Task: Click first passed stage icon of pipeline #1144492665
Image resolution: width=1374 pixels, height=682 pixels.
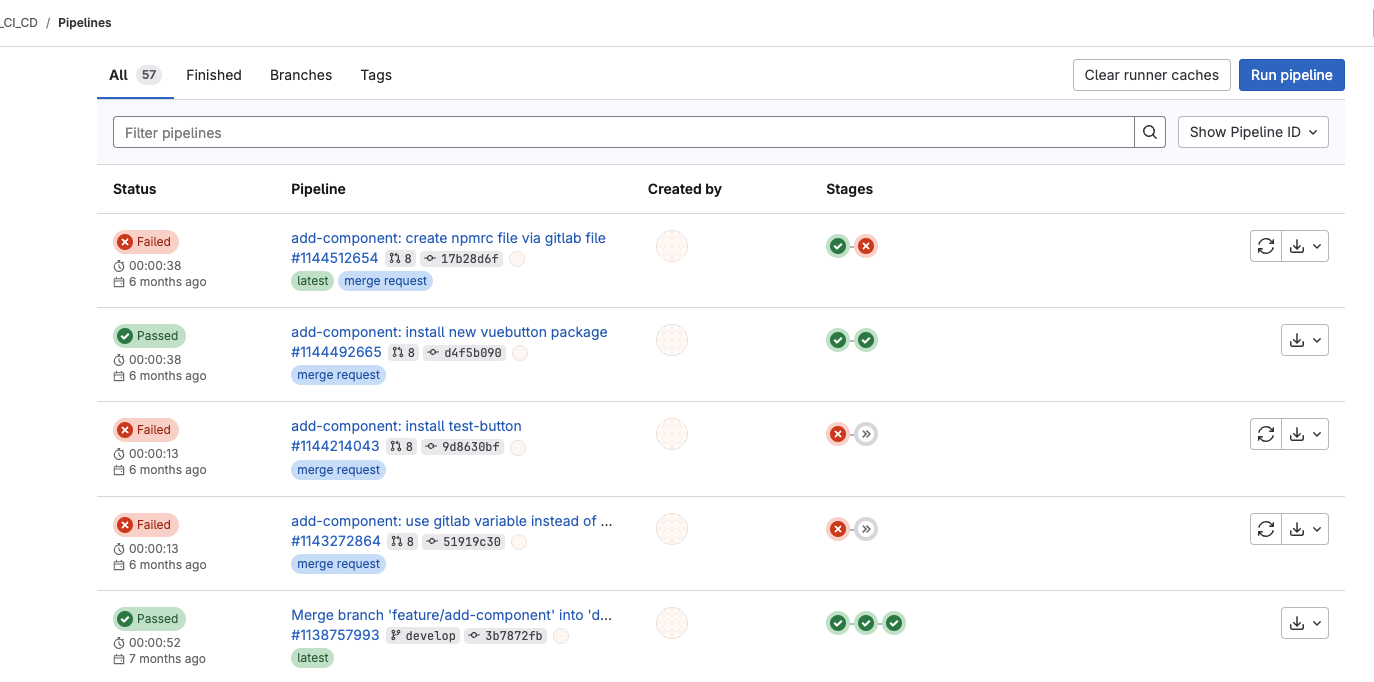Action: (x=838, y=340)
